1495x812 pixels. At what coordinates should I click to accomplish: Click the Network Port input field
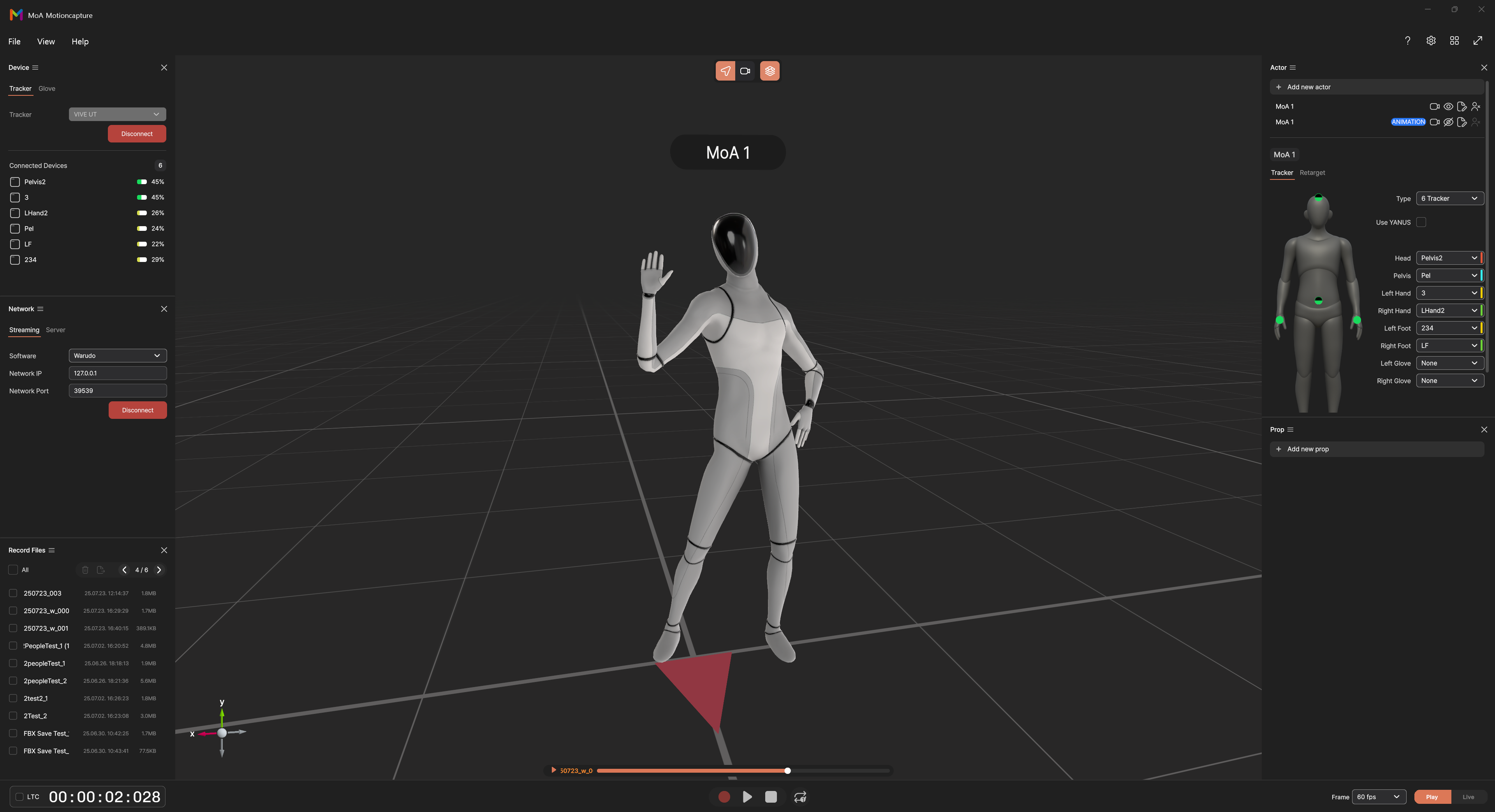118,390
